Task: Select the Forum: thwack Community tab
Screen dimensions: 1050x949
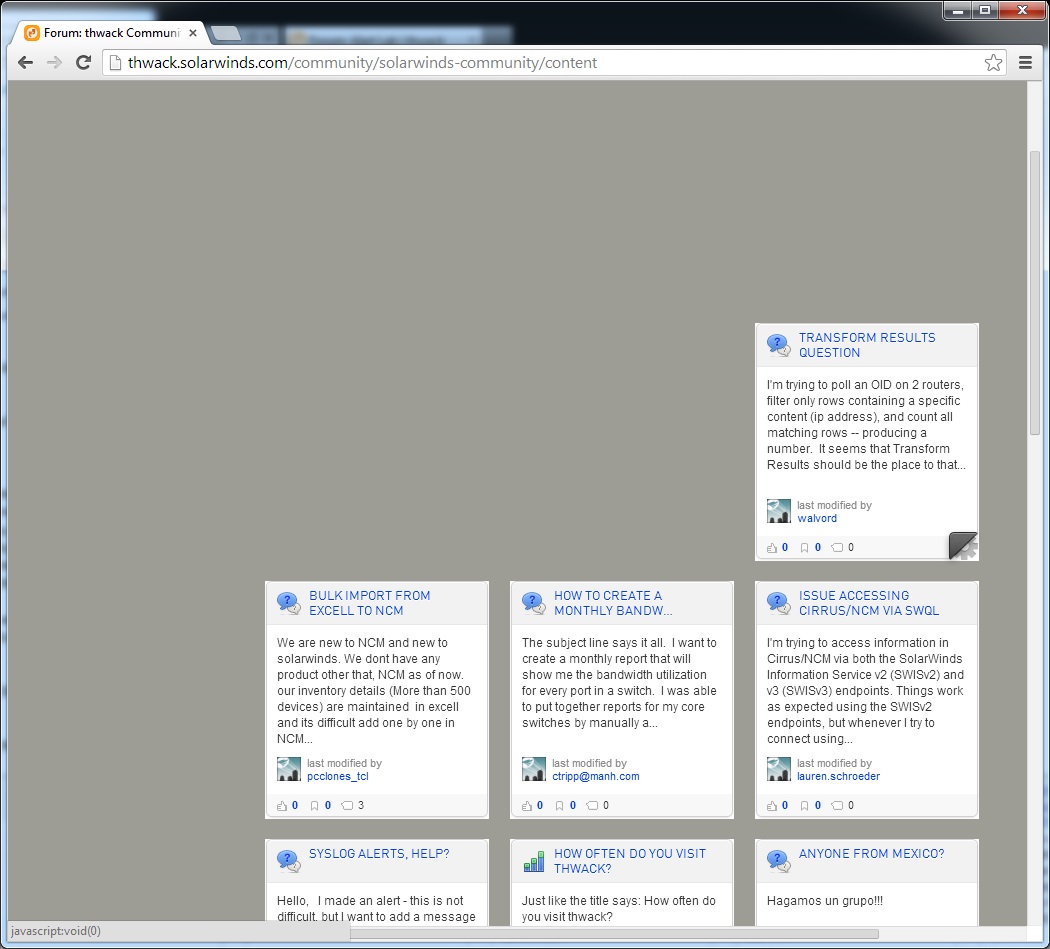Action: (111, 33)
